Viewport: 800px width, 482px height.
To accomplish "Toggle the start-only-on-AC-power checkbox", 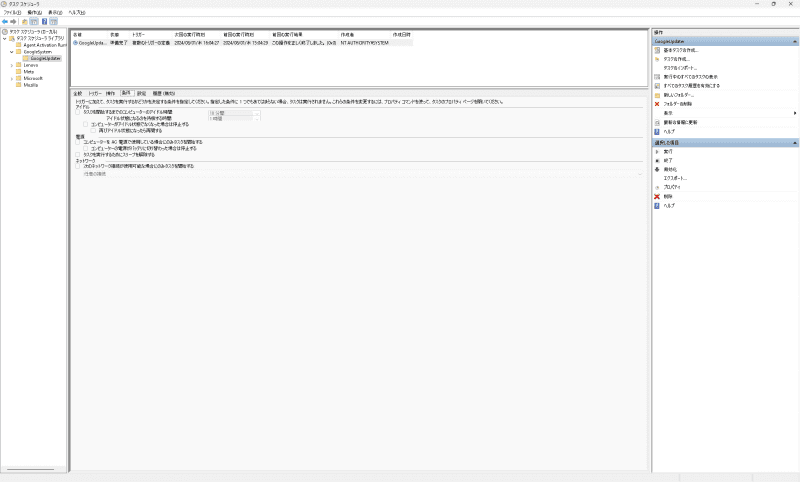I will [78, 142].
